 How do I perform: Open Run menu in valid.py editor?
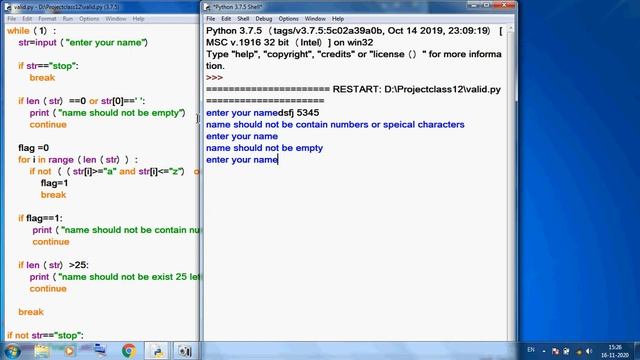[x=68, y=19]
